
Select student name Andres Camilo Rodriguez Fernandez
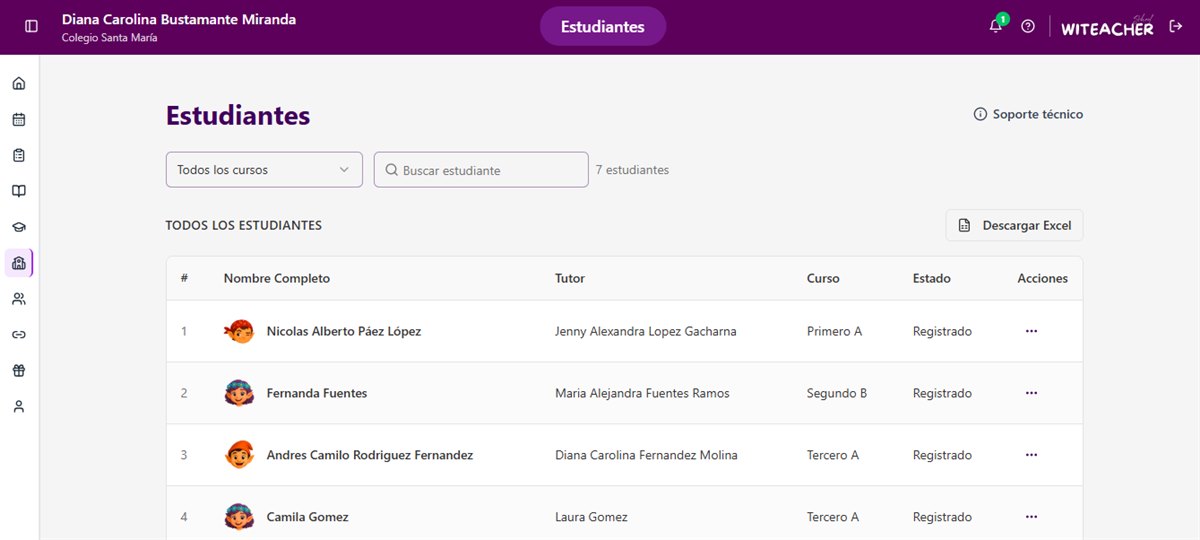point(370,455)
